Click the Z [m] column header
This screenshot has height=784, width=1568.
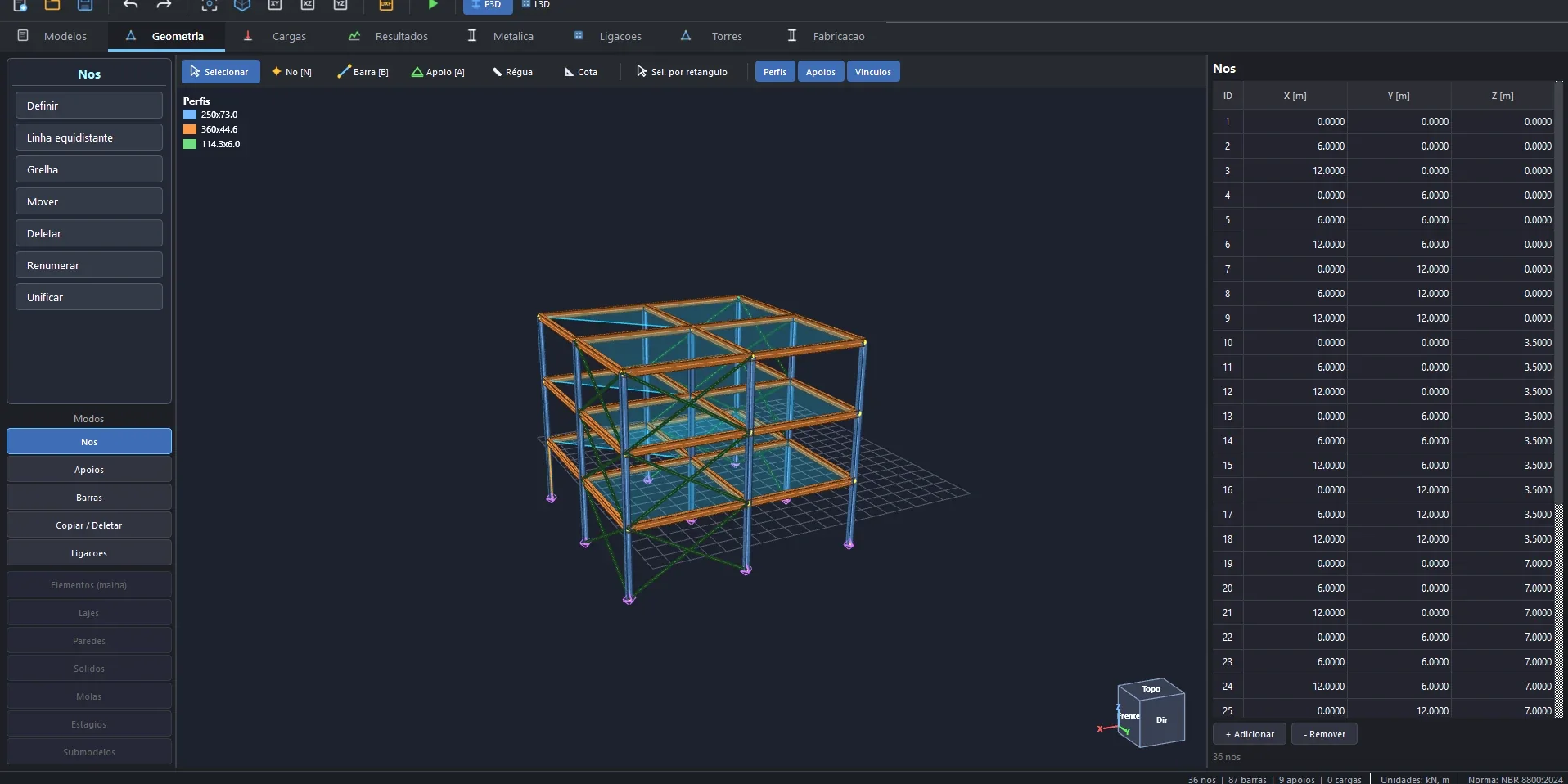[1503, 96]
